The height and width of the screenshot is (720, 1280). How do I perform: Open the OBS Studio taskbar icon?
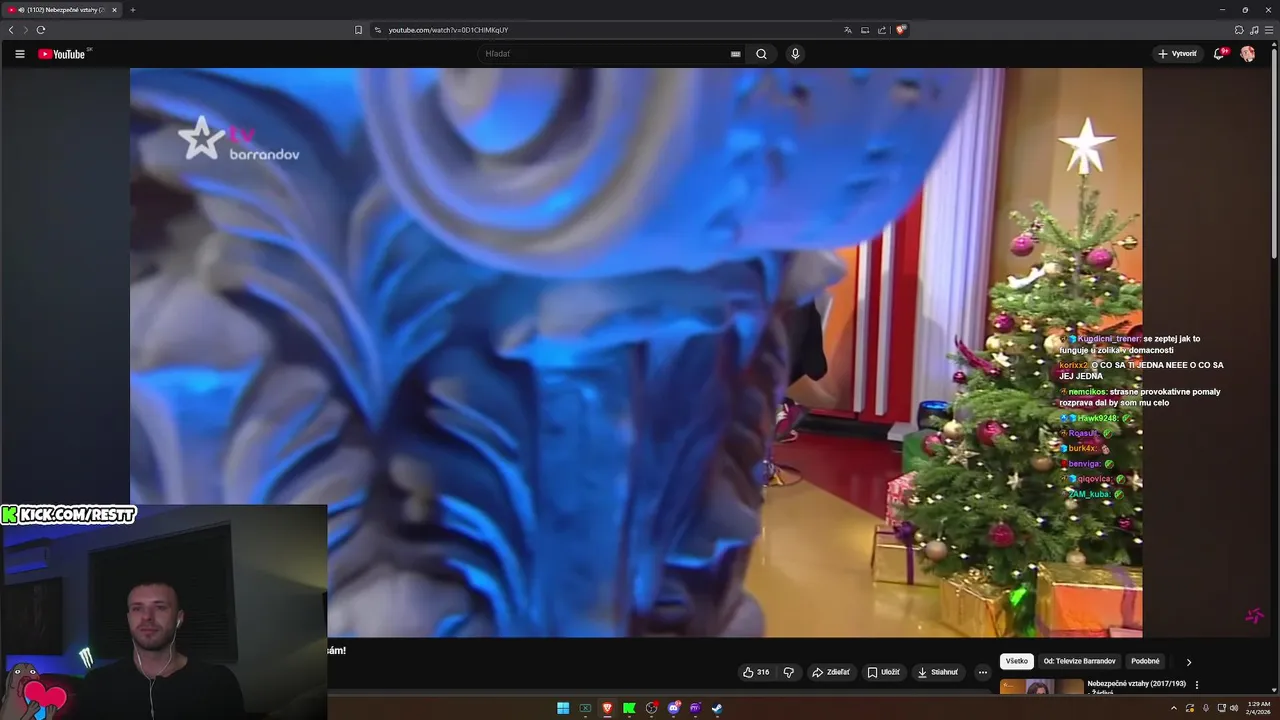(x=651, y=708)
